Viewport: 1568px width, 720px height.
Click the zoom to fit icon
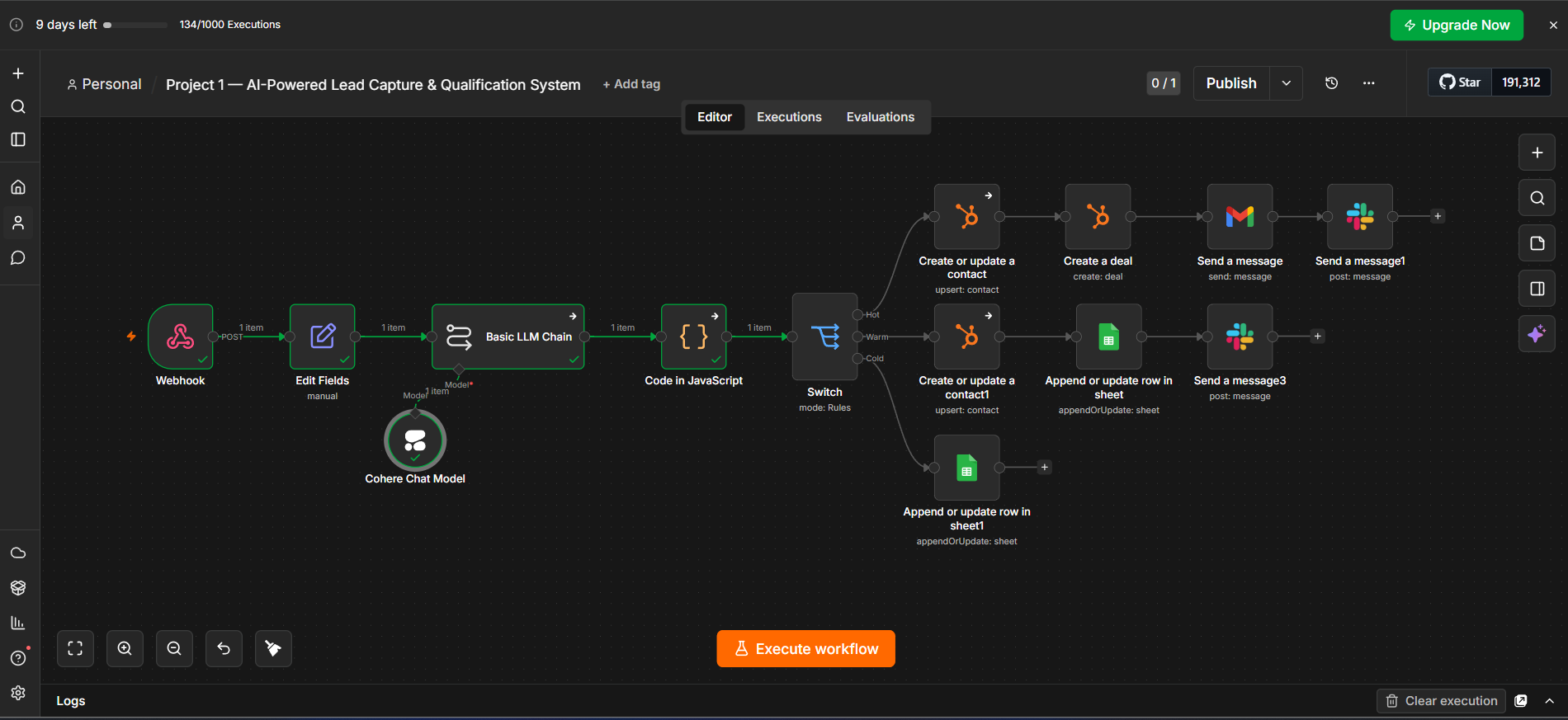click(75, 648)
